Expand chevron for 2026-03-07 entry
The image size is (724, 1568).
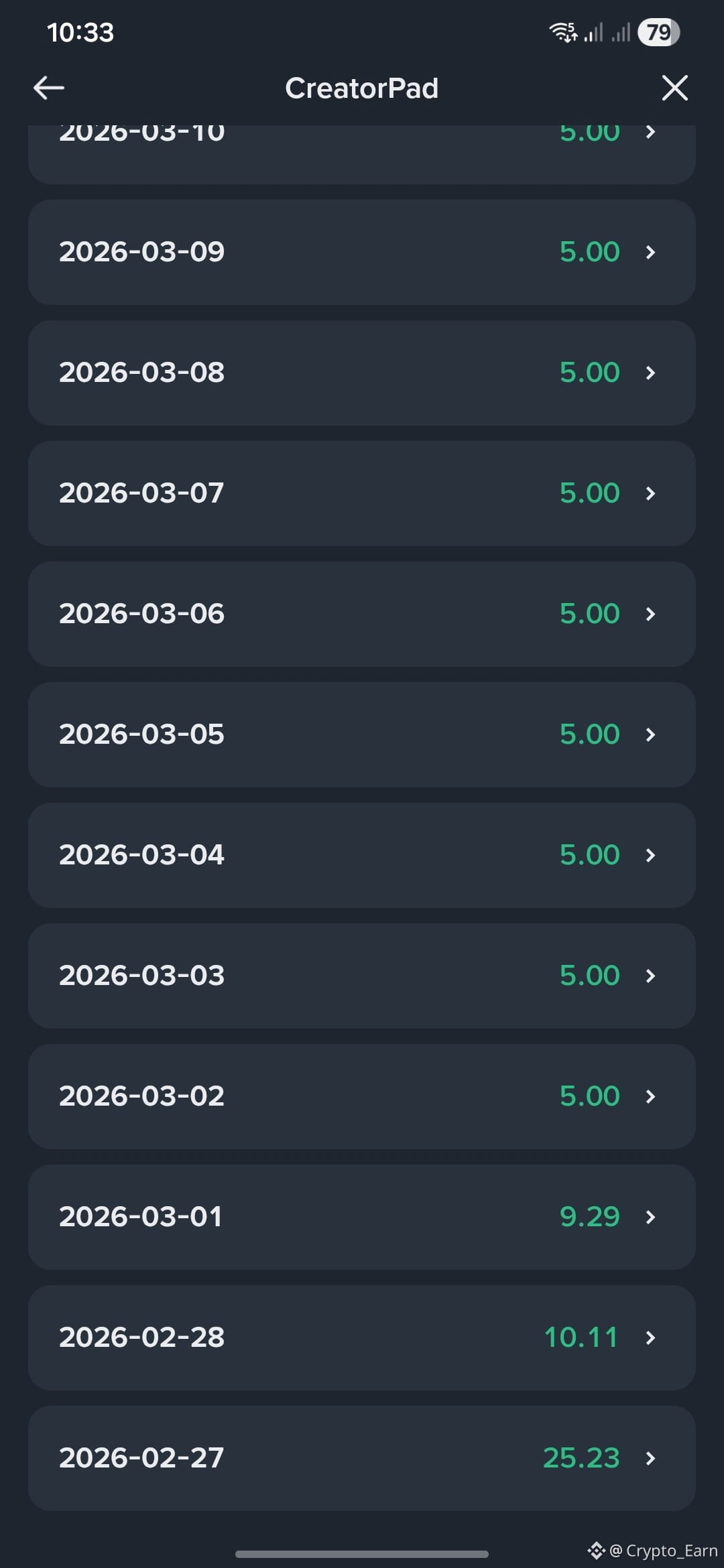(x=650, y=493)
